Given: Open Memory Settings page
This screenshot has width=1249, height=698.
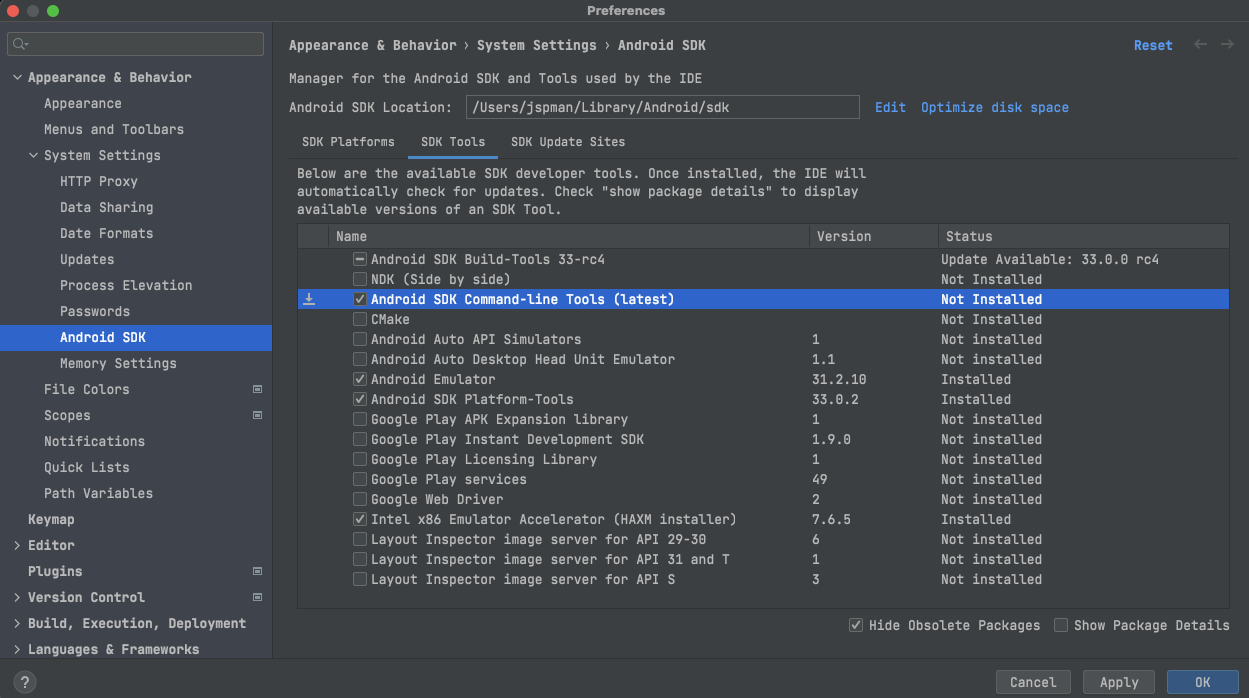Looking at the screenshot, I should [118, 363].
